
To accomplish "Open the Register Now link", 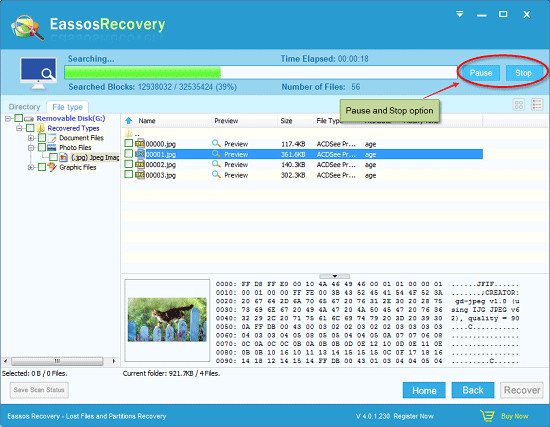I will 413,416.
